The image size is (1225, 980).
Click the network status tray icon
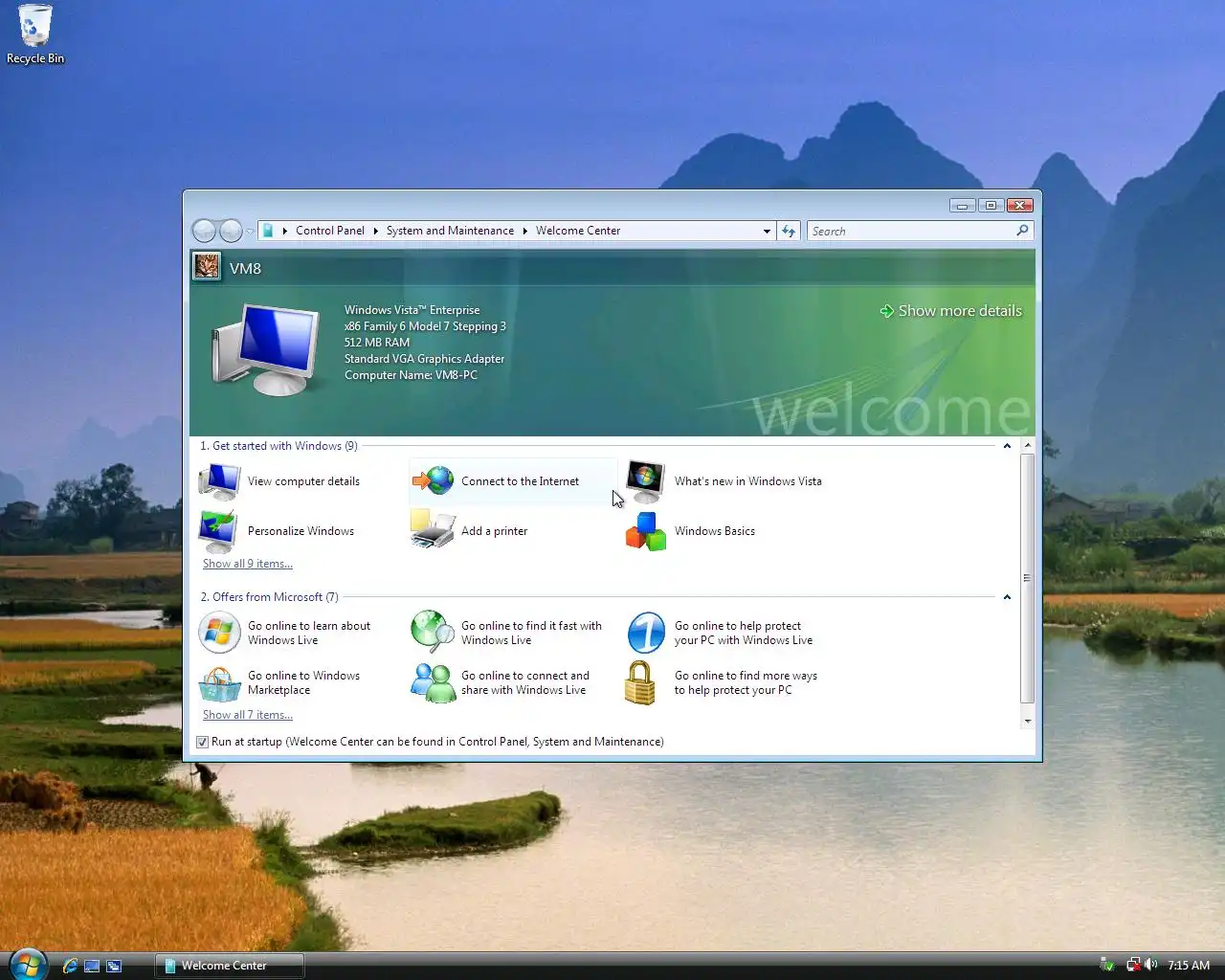tap(1134, 965)
